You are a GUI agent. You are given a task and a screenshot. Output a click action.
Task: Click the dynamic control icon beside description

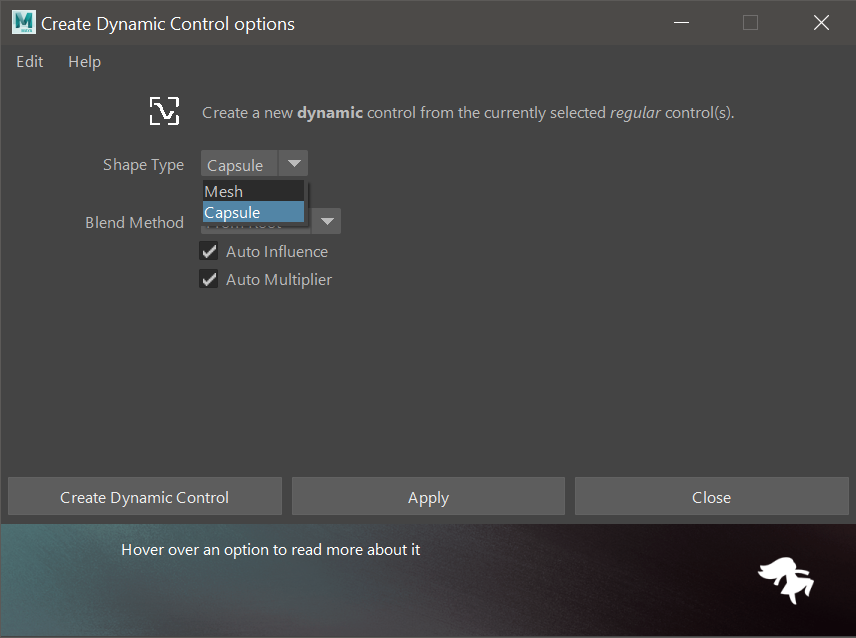tap(164, 111)
